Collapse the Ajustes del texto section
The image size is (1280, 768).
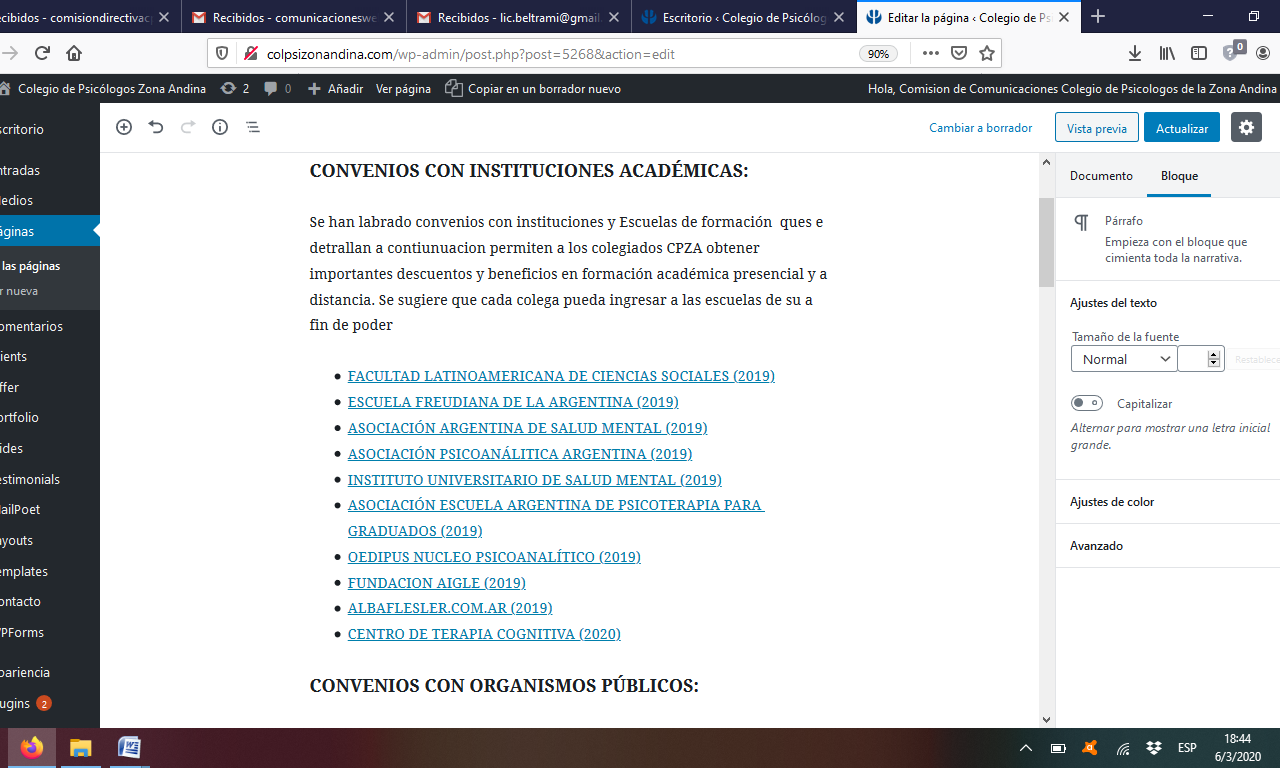pos(1167,303)
